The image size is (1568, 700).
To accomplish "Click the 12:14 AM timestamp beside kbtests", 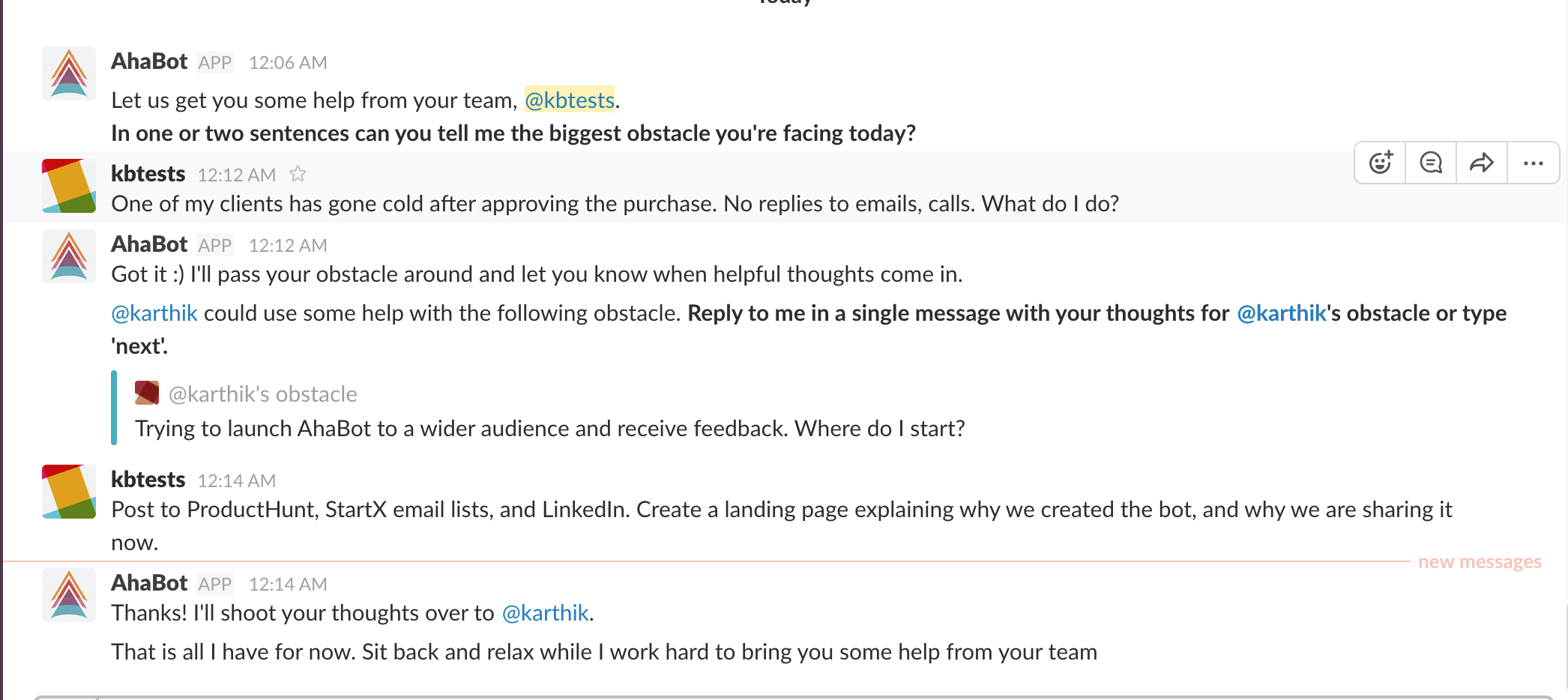I will pos(237,481).
